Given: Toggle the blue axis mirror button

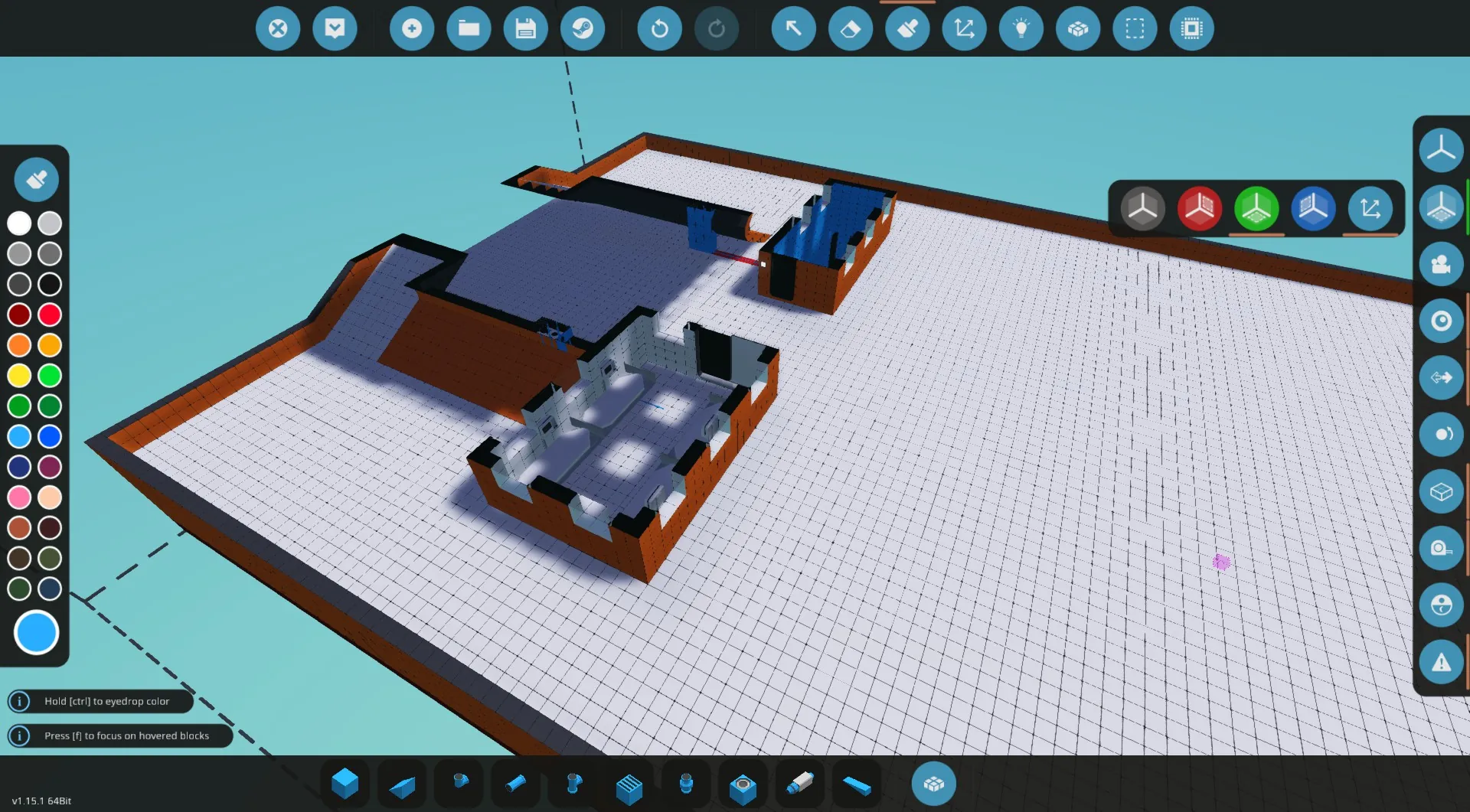Looking at the screenshot, I should (x=1313, y=209).
